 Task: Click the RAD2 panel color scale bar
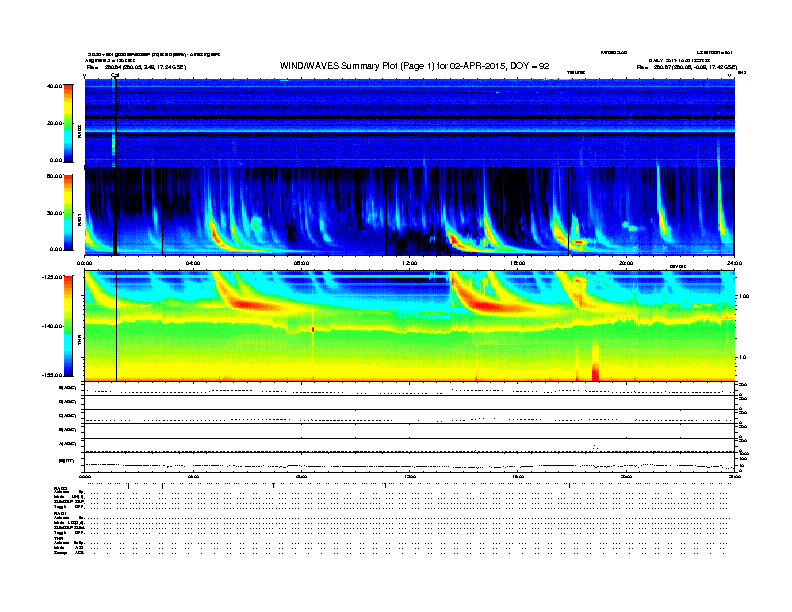[68, 123]
